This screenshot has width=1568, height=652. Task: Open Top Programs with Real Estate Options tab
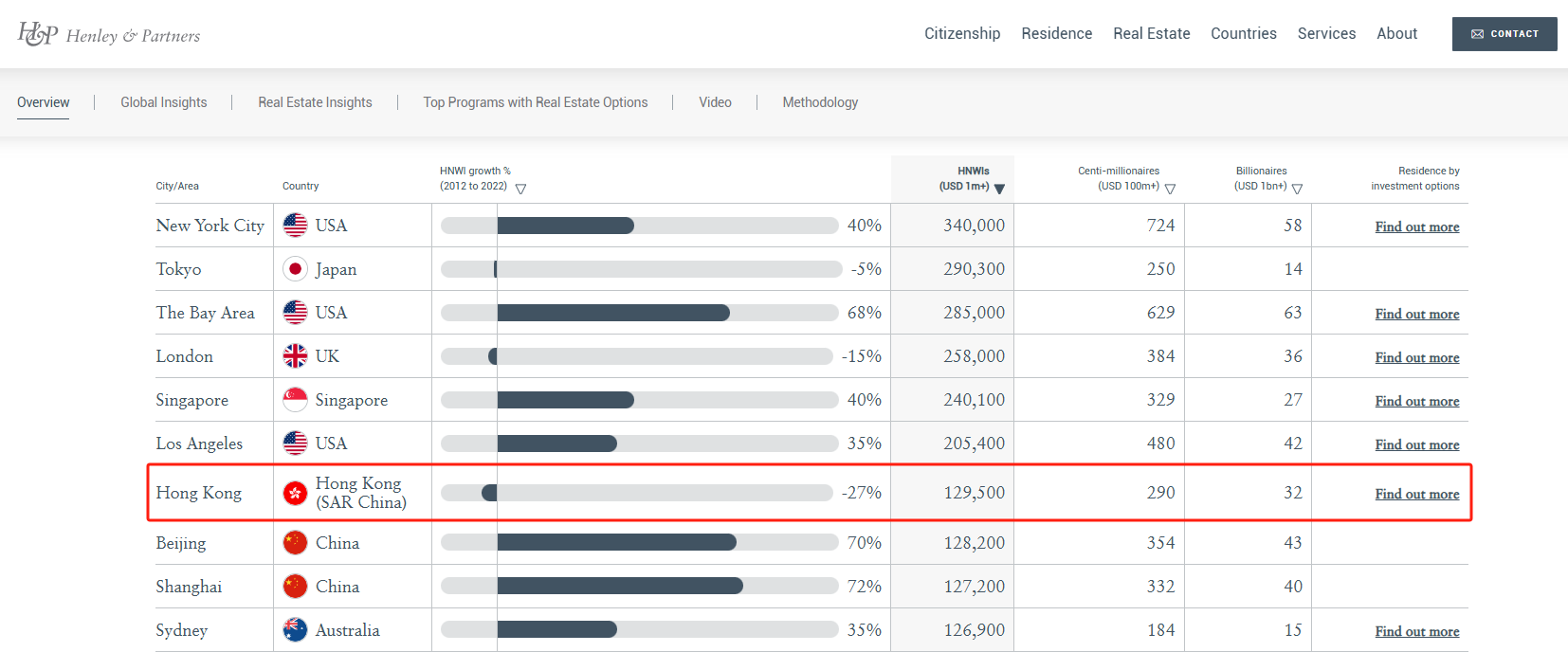(x=536, y=102)
